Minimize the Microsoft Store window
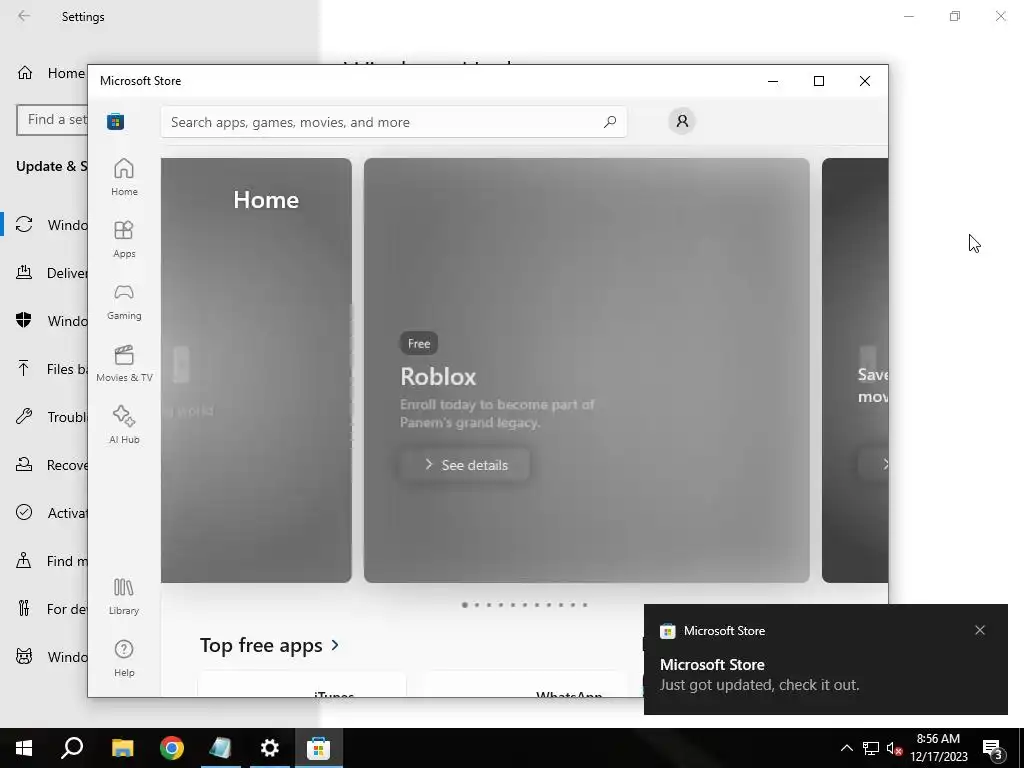1024x768 pixels. point(773,81)
